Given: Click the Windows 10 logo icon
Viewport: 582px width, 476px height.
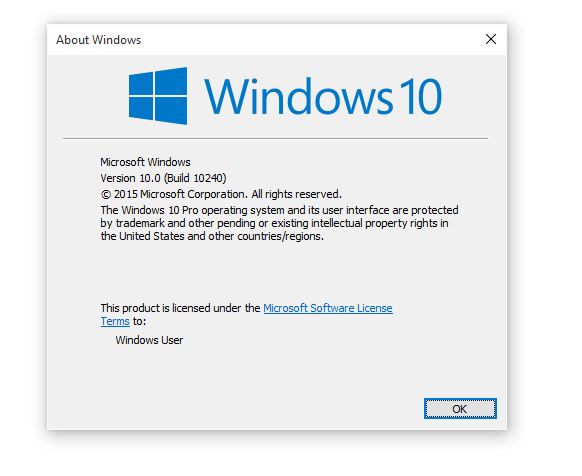Looking at the screenshot, I should pyautogui.click(x=158, y=96).
